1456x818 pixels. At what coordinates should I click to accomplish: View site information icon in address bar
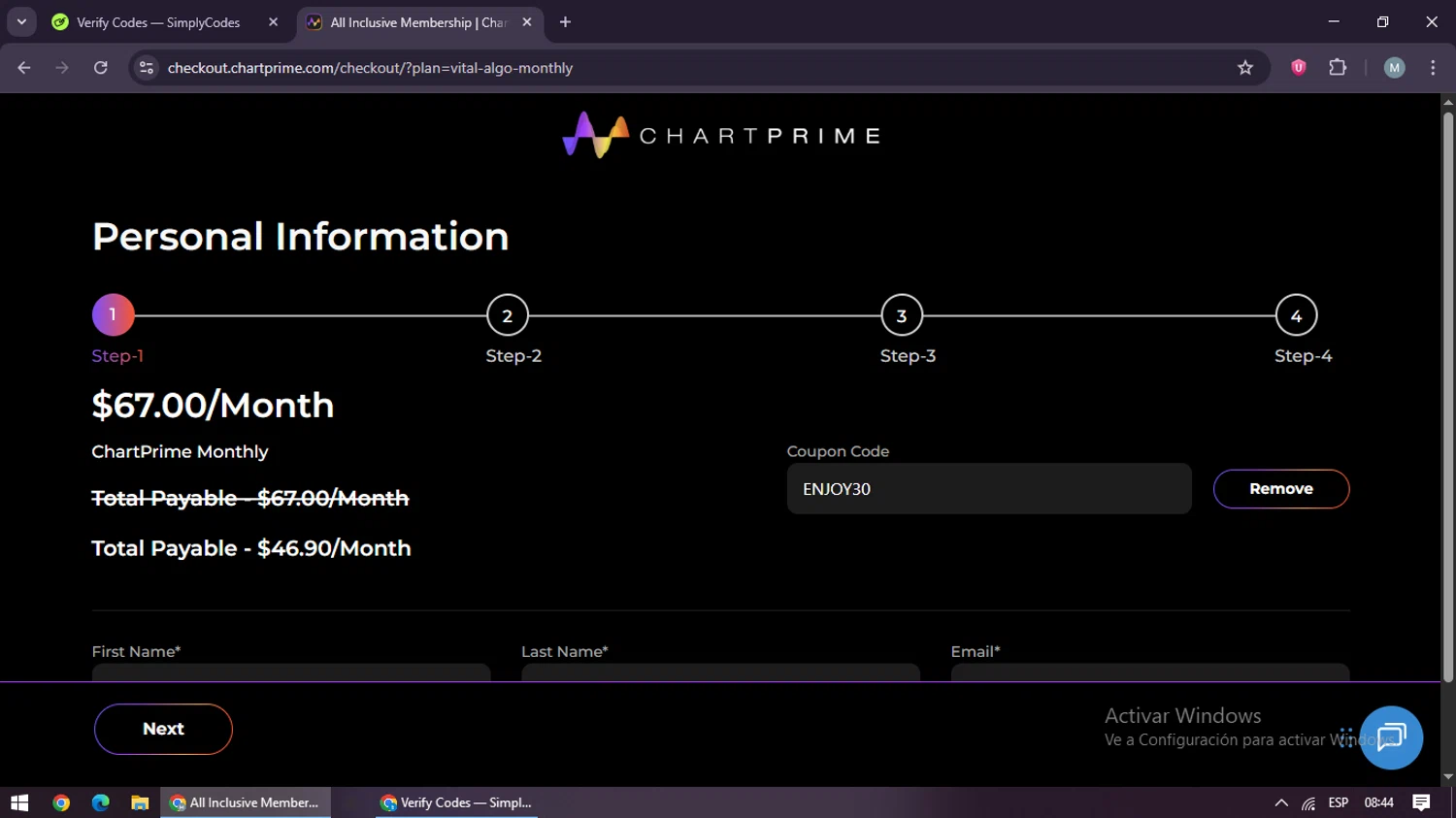point(147,68)
